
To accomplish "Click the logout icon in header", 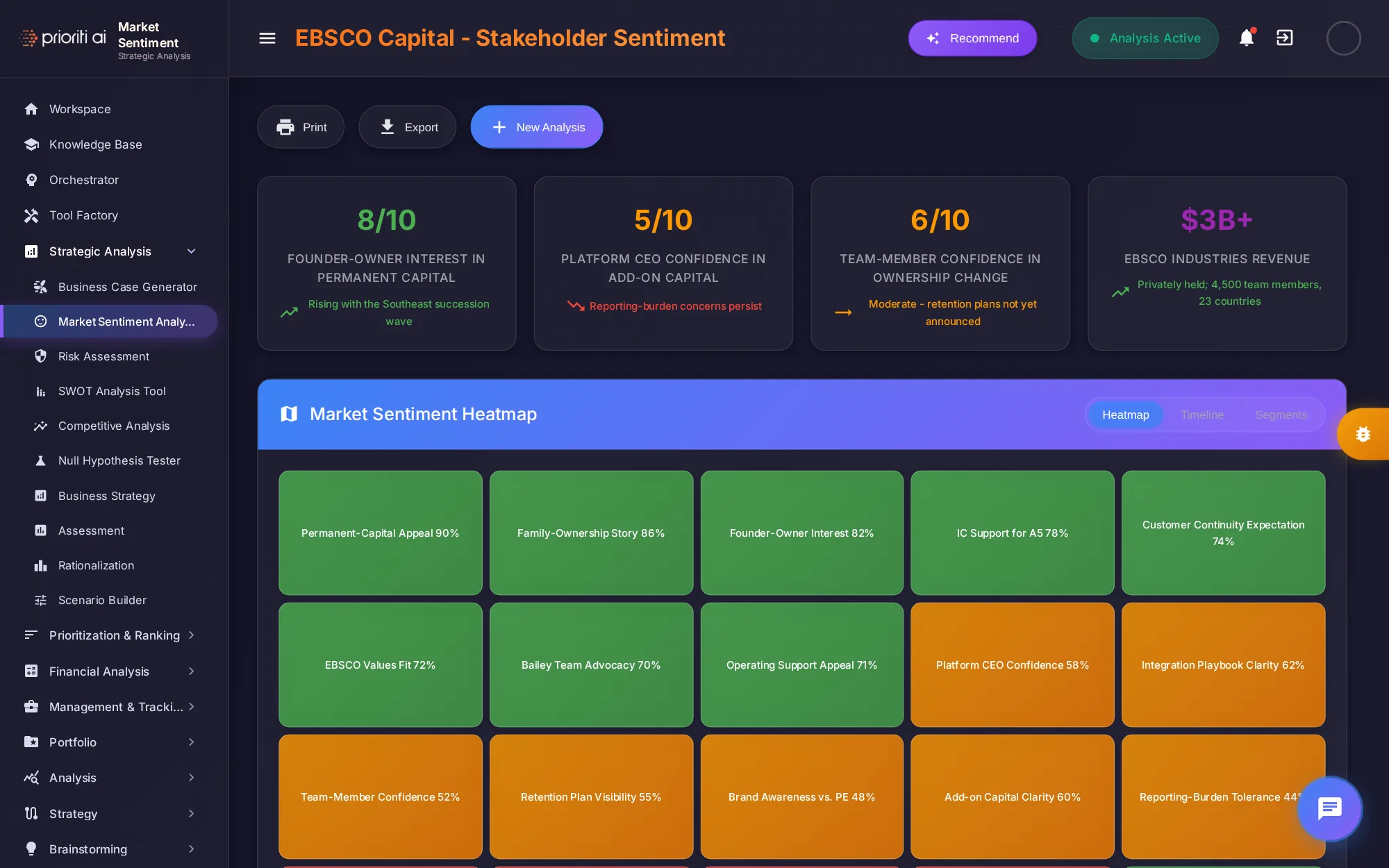I will pyautogui.click(x=1285, y=37).
